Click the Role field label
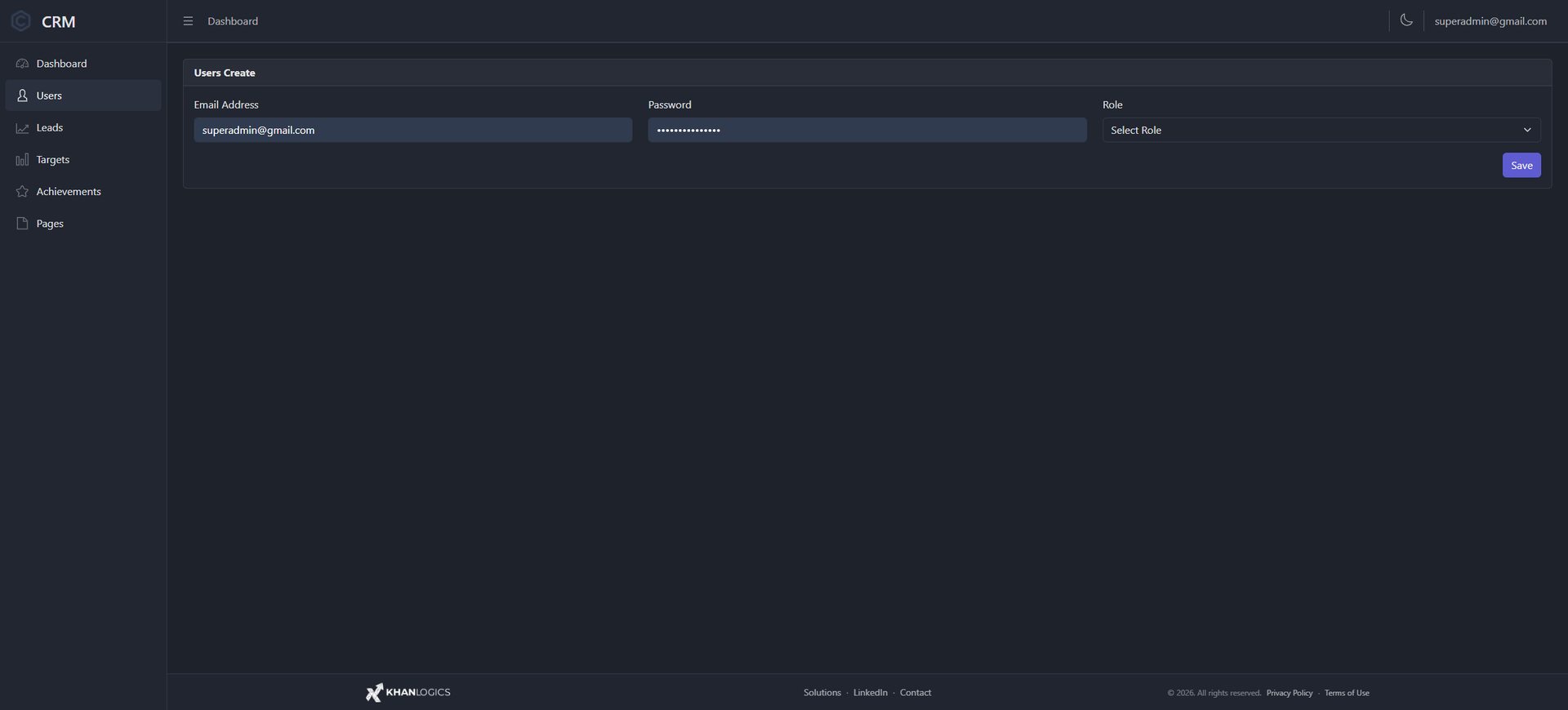1568x710 pixels. tap(1112, 104)
